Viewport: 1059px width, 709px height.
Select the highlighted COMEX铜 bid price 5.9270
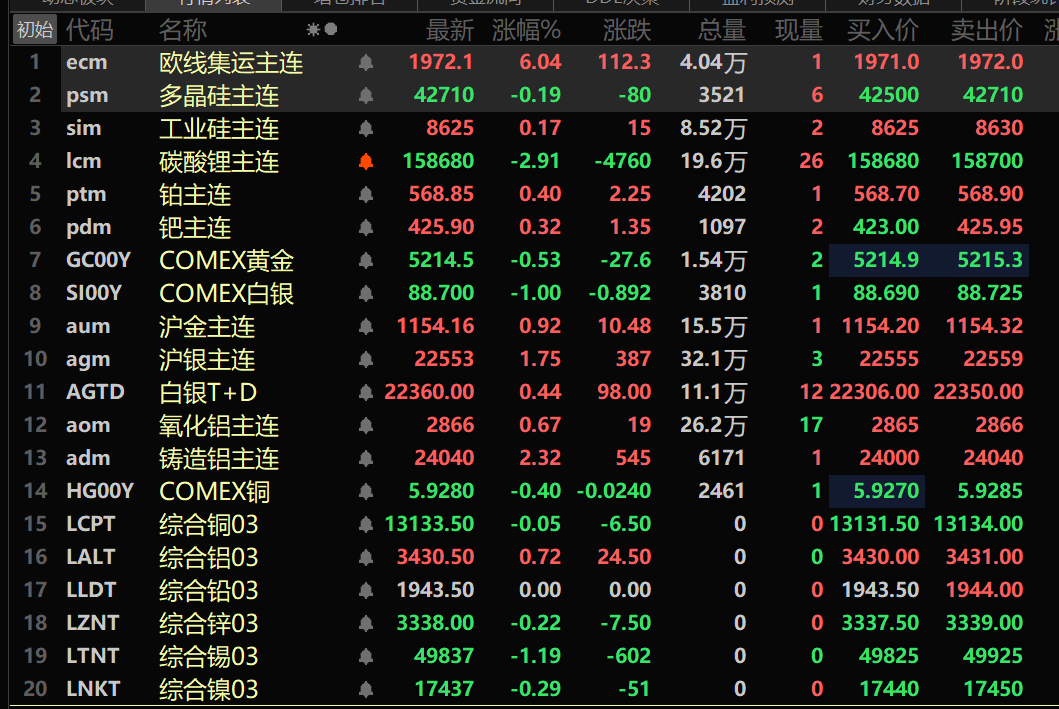click(x=882, y=492)
